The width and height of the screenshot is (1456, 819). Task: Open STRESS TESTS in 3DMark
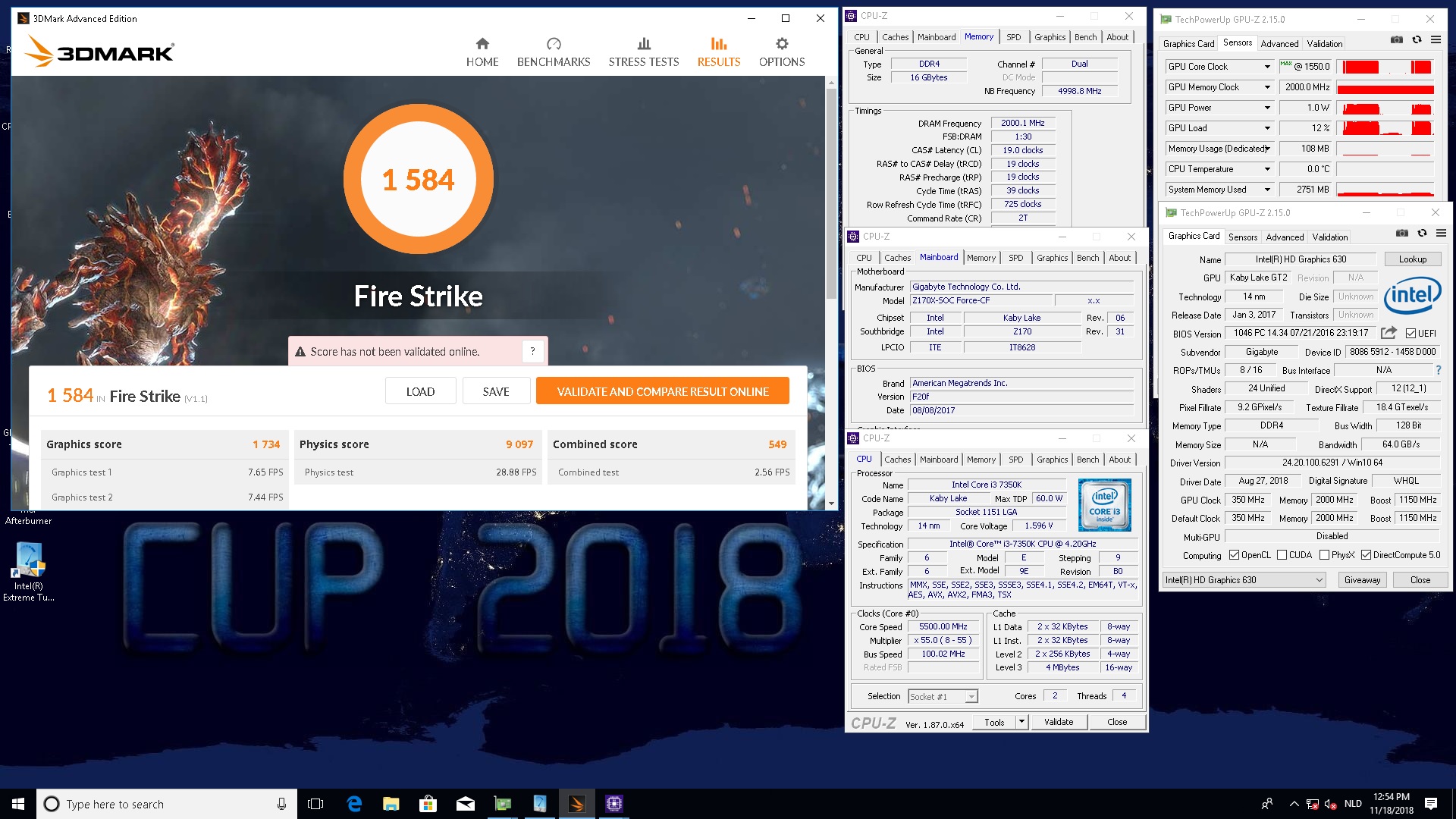[x=644, y=52]
